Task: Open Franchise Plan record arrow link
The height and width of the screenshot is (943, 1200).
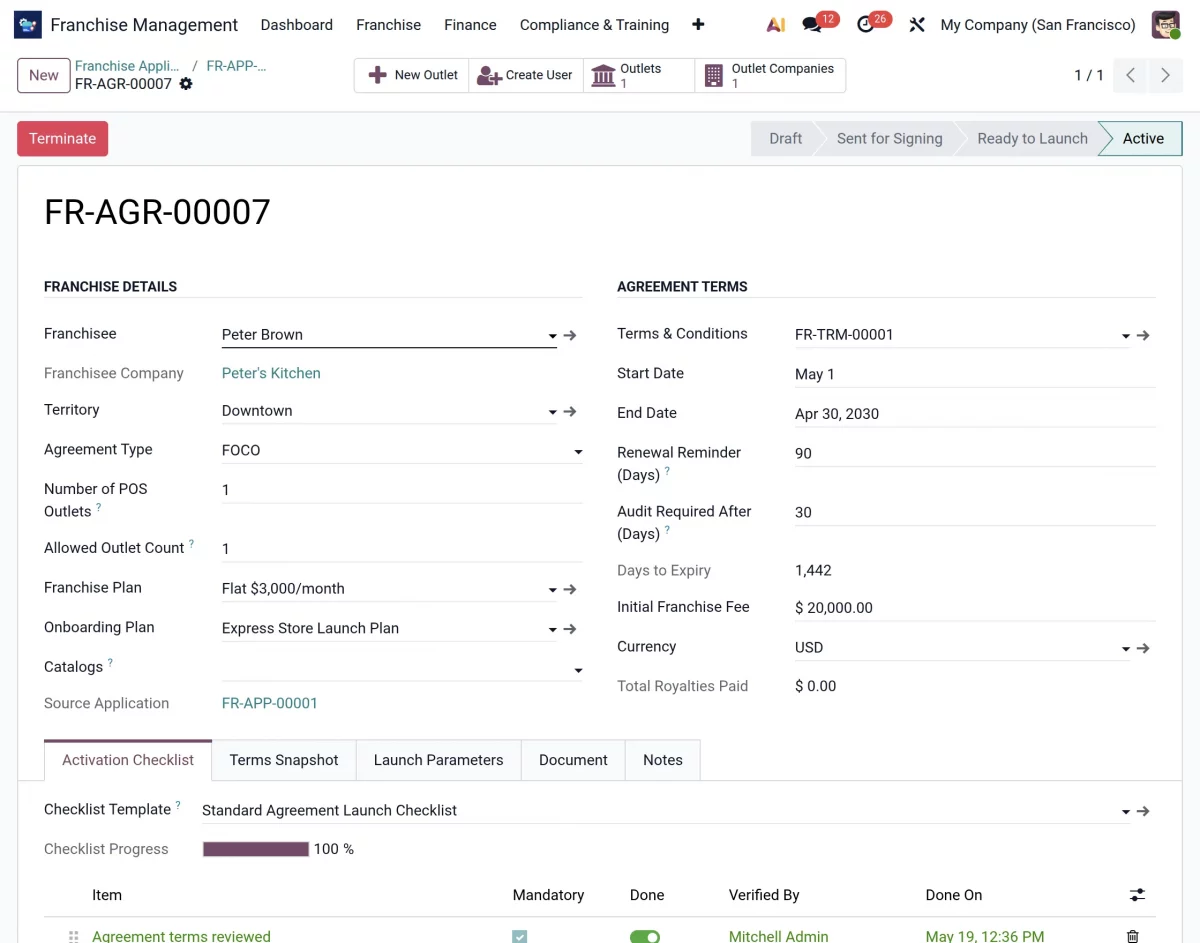Action: click(570, 589)
